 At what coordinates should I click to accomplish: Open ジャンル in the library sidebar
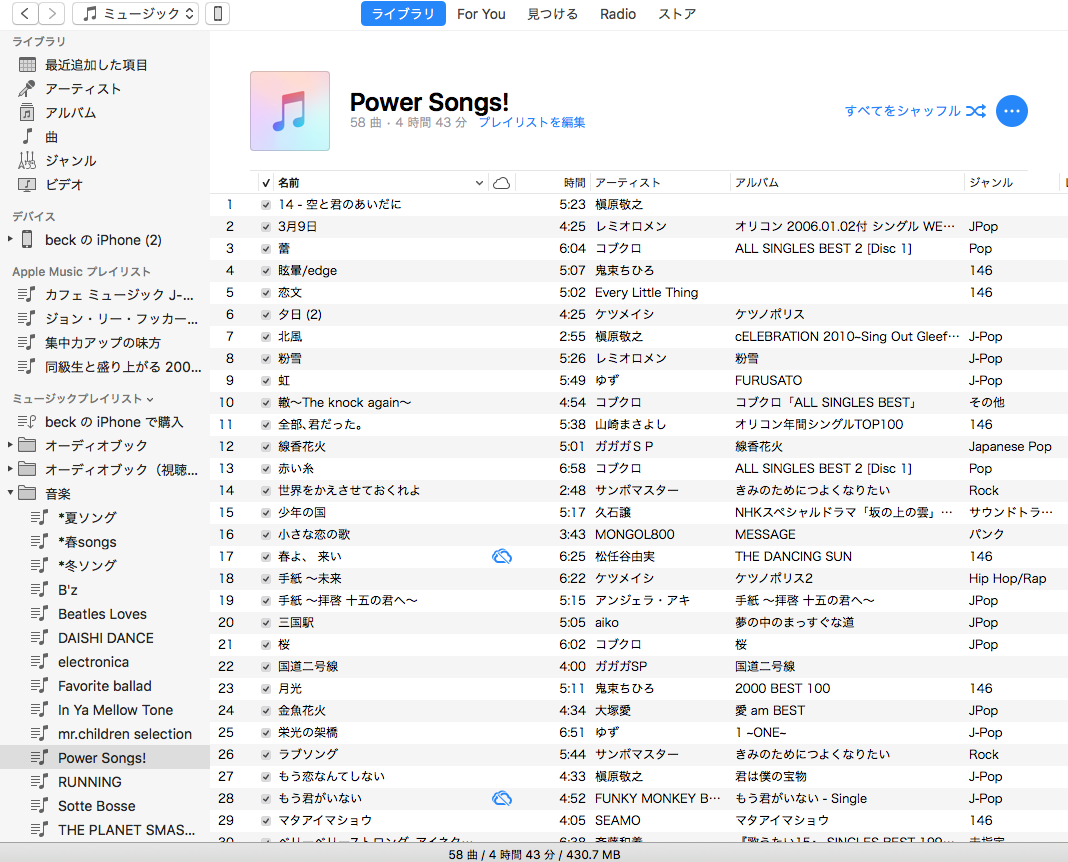pos(70,161)
